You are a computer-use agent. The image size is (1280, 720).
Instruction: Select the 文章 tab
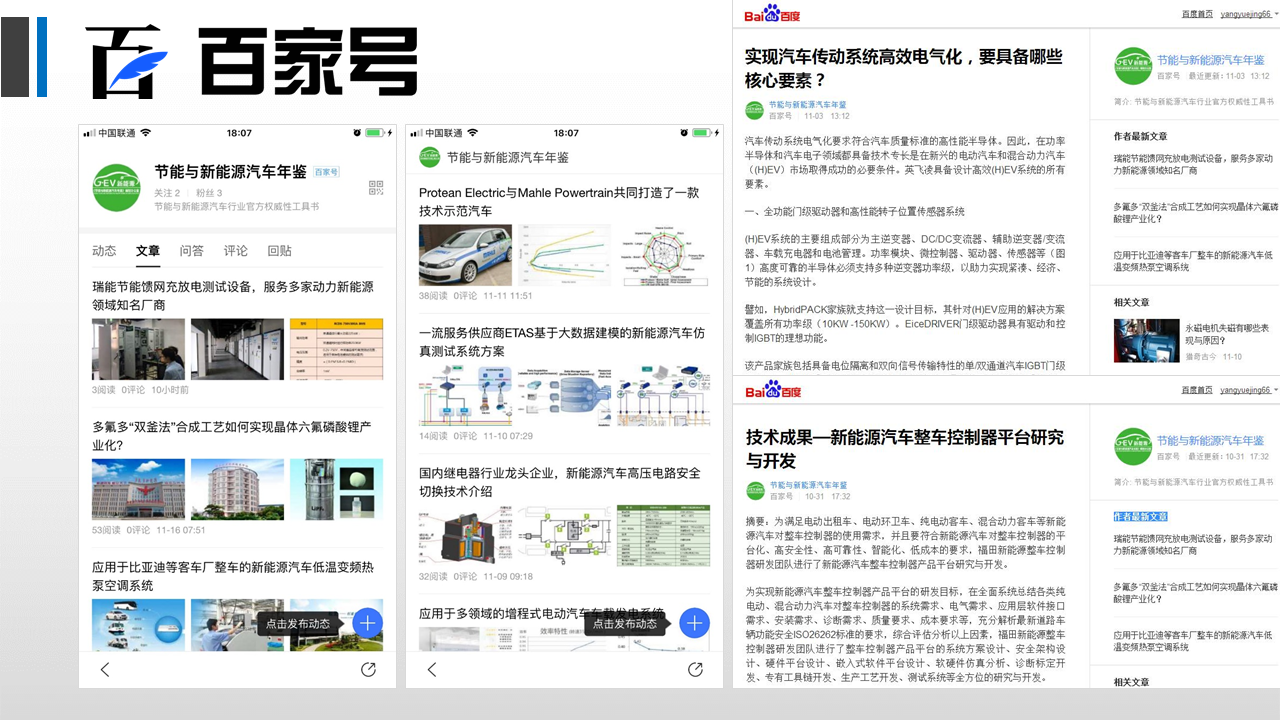point(148,251)
